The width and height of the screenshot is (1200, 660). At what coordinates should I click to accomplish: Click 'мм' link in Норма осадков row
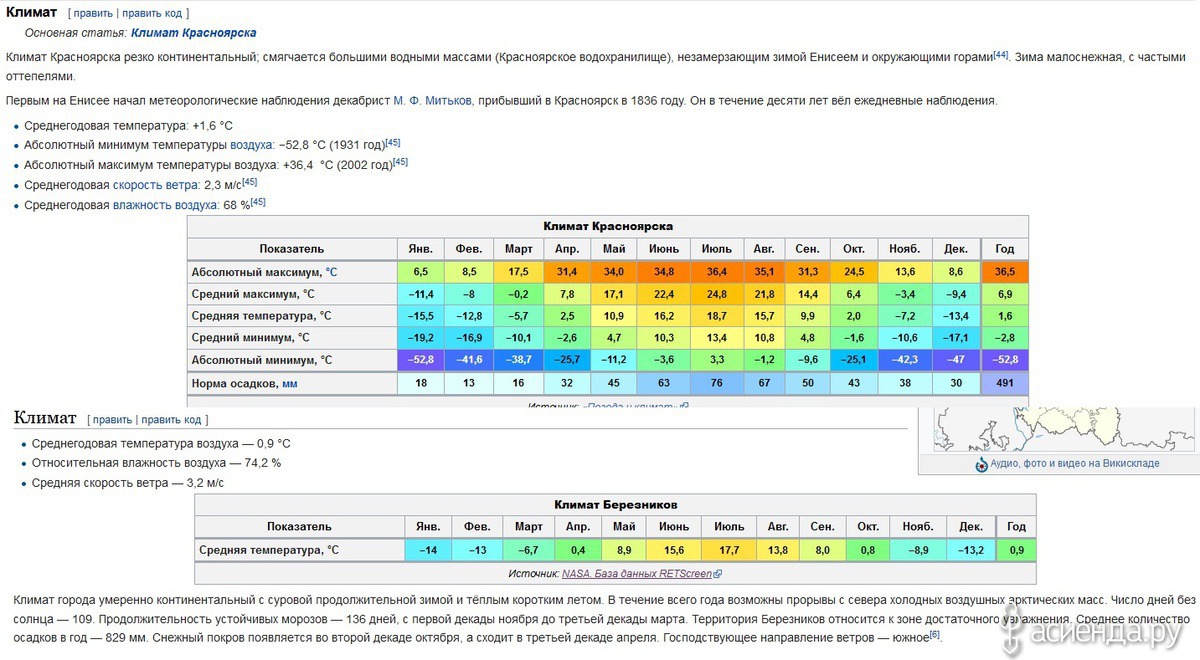[289, 383]
